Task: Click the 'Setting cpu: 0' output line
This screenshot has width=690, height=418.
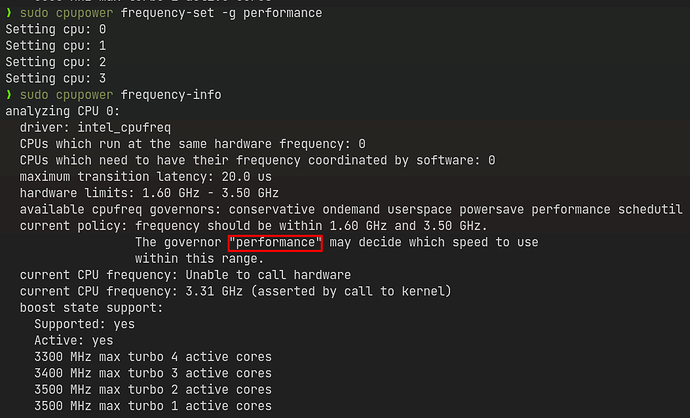Action: click(x=56, y=29)
